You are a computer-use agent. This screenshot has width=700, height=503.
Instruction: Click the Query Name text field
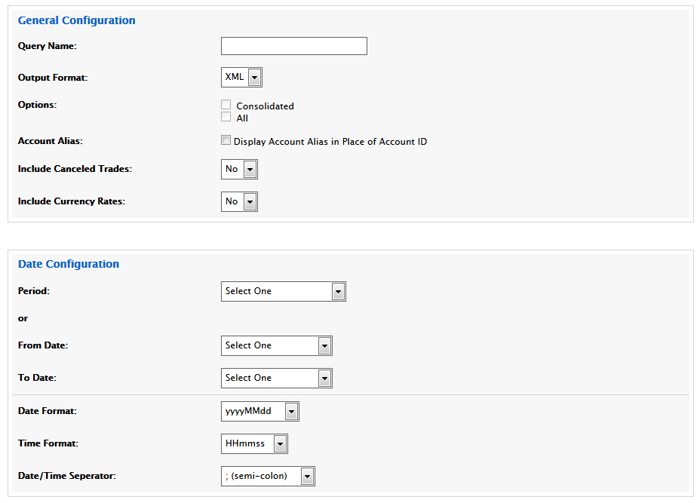click(x=294, y=46)
